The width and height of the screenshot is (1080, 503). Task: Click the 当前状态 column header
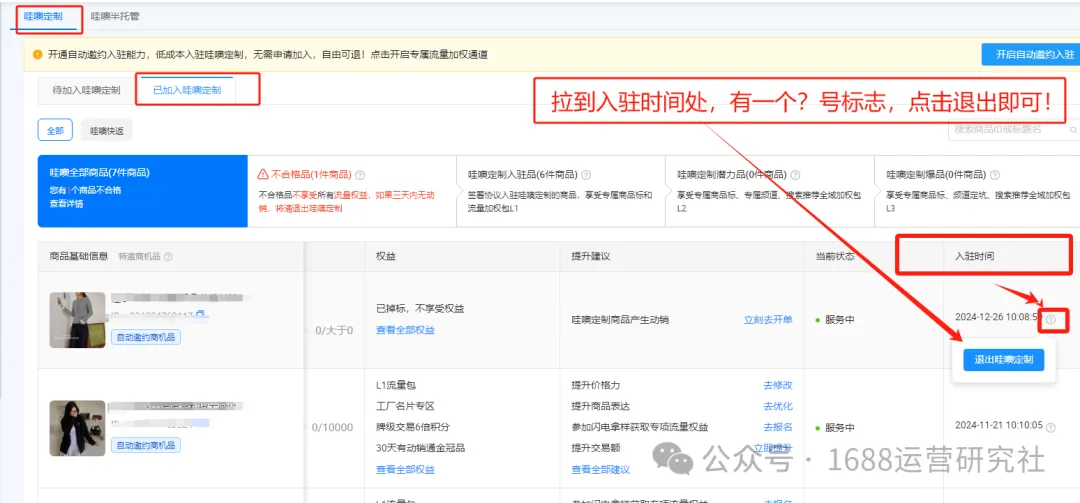835,256
